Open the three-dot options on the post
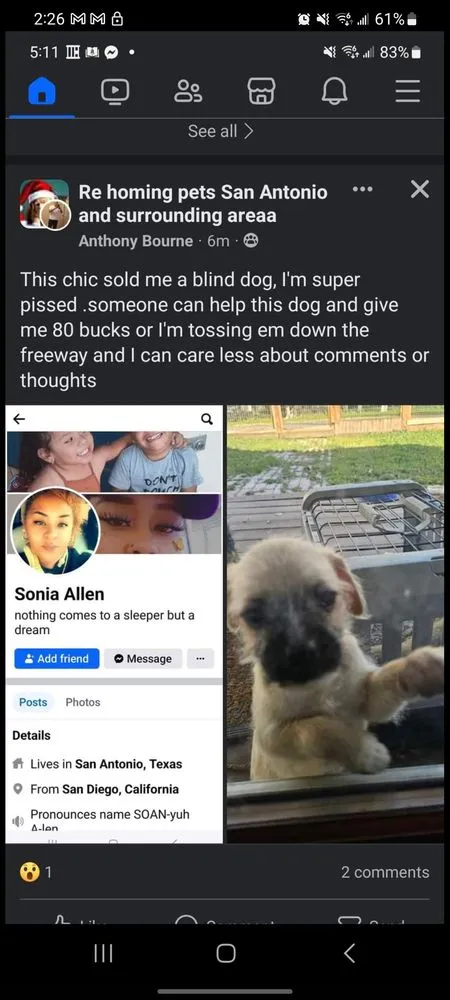Image resolution: width=450 pixels, height=1000 pixels. tap(363, 189)
